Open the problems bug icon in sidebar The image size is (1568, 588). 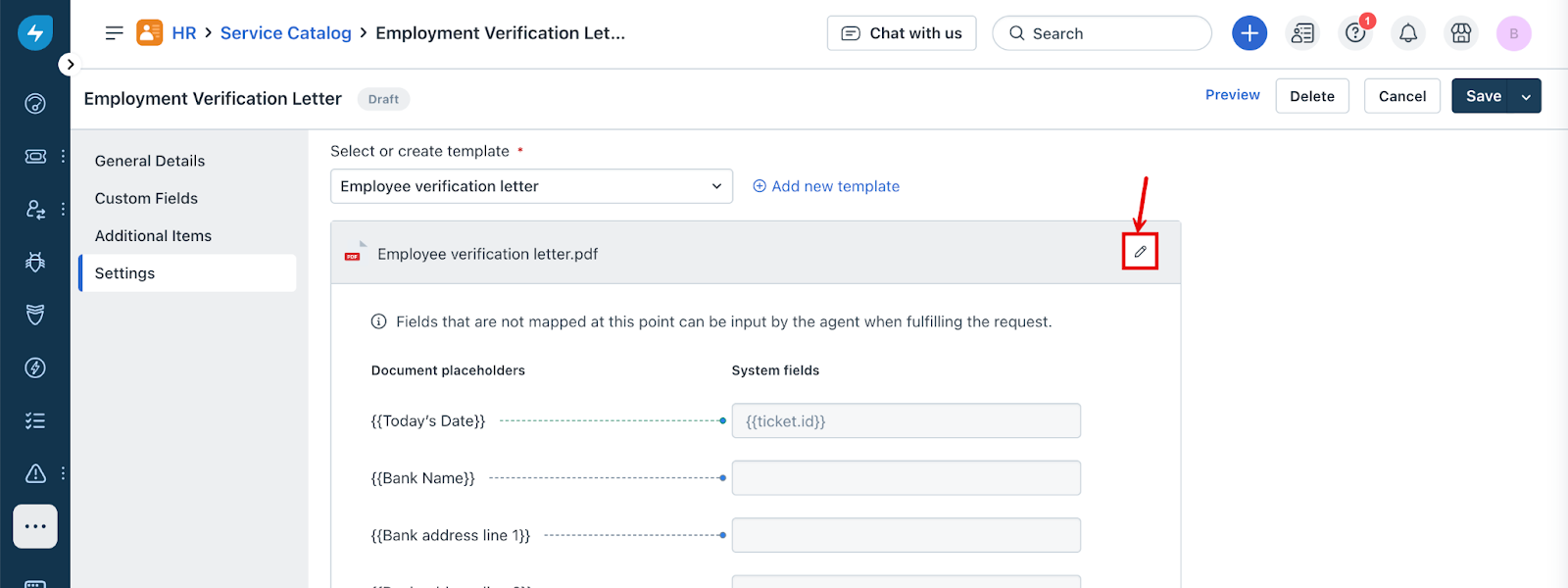coord(35,262)
